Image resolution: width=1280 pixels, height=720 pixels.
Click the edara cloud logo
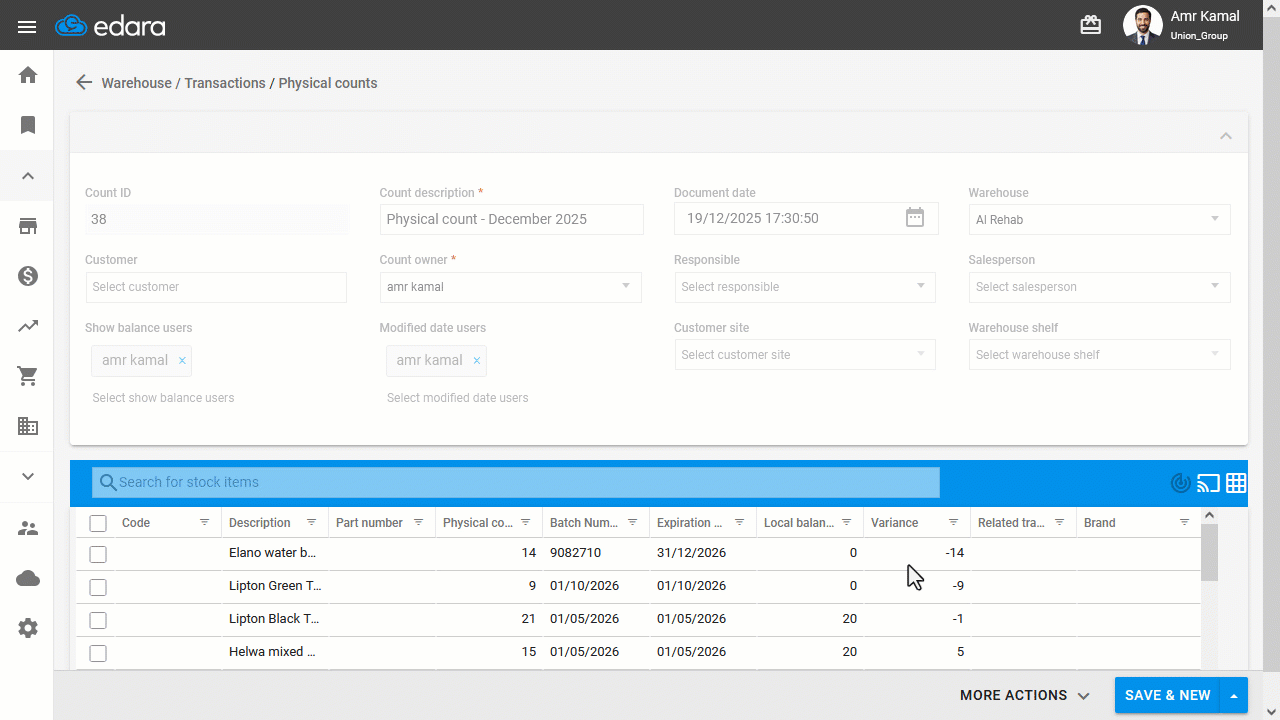[x=110, y=26]
